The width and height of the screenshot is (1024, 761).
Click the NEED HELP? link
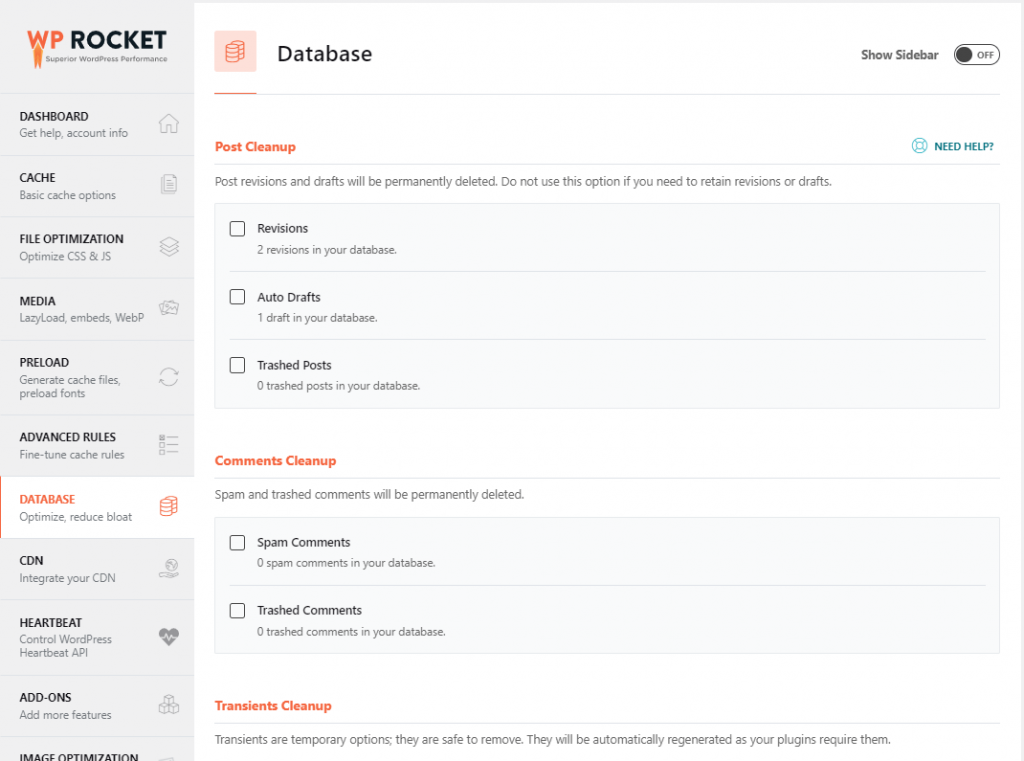tap(951, 145)
